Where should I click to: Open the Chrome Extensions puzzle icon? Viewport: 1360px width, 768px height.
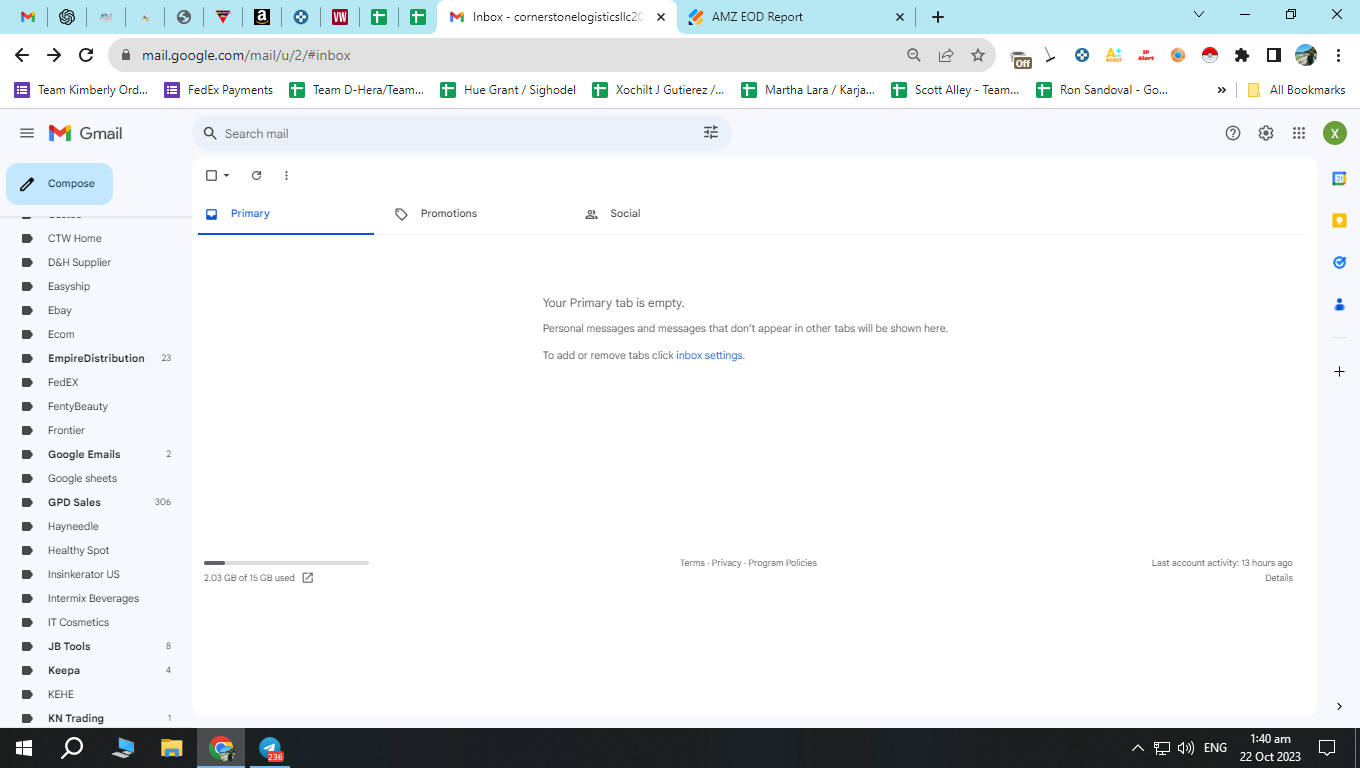coord(1242,55)
